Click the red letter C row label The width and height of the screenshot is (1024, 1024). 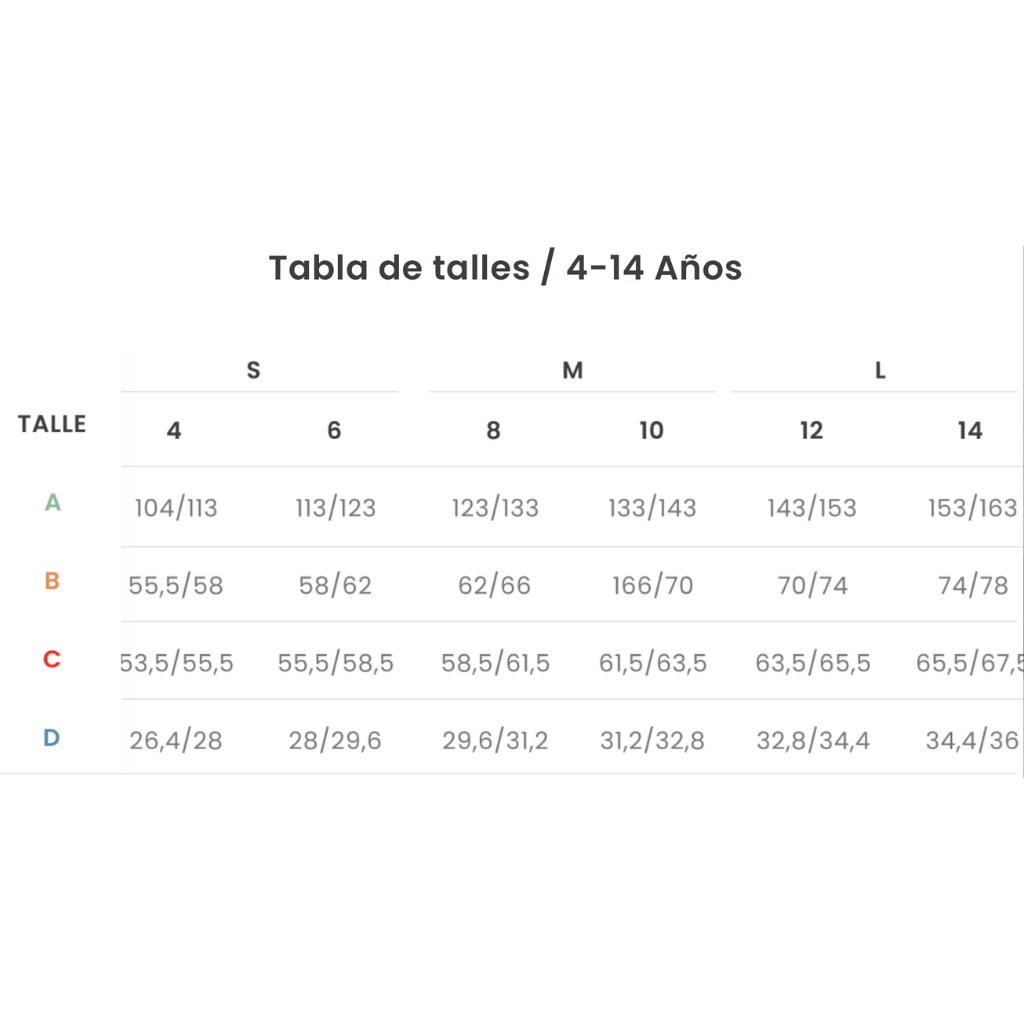pos(52,659)
